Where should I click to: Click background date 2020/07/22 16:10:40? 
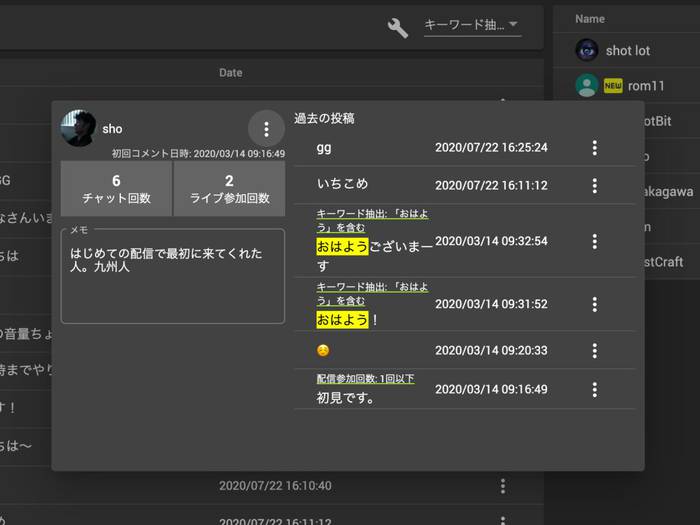pyautogui.click(x=275, y=486)
